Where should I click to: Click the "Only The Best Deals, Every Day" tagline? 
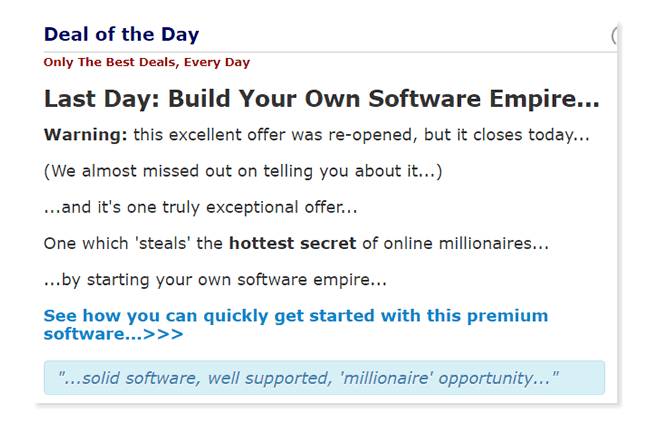tap(146, 62)
